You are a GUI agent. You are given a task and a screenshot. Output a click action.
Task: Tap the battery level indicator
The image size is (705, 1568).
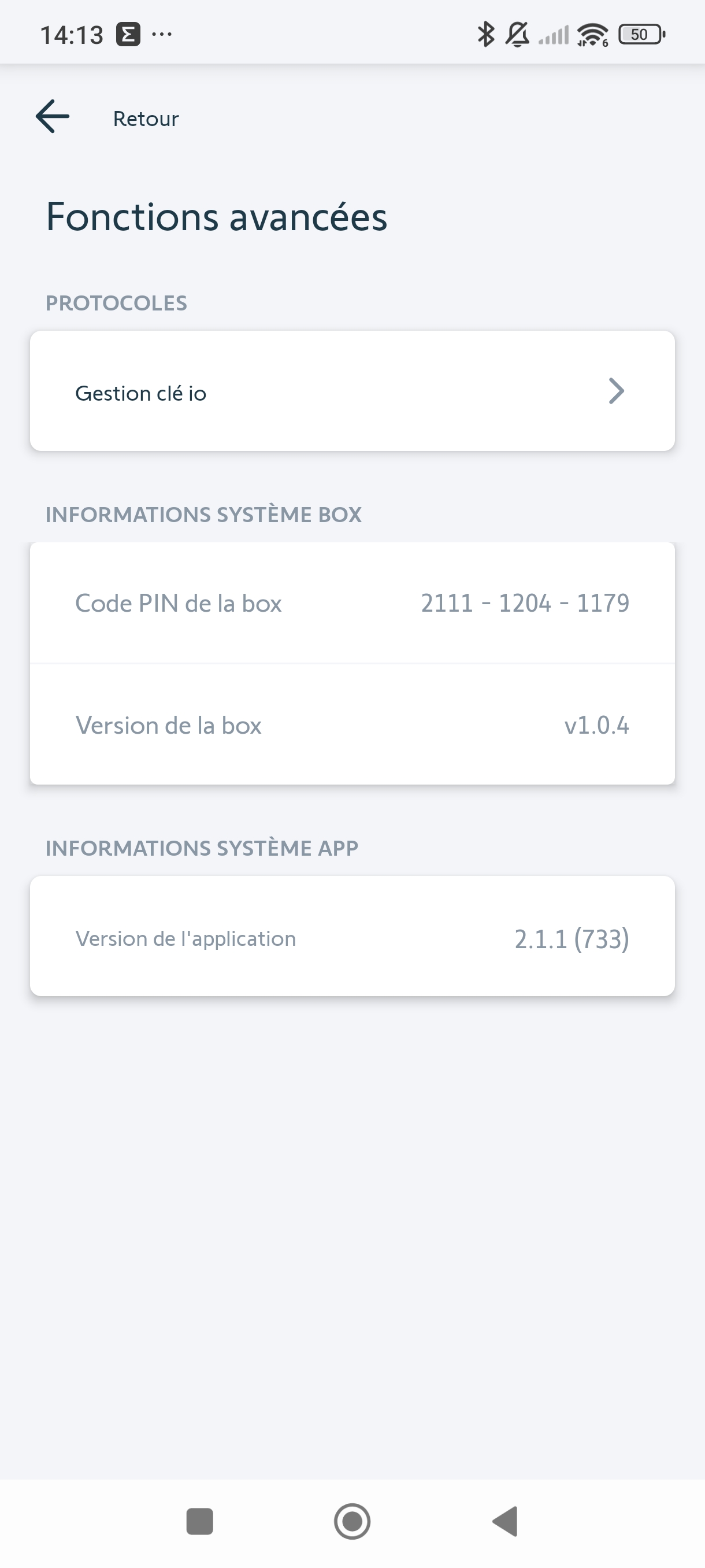coord(640,35)
